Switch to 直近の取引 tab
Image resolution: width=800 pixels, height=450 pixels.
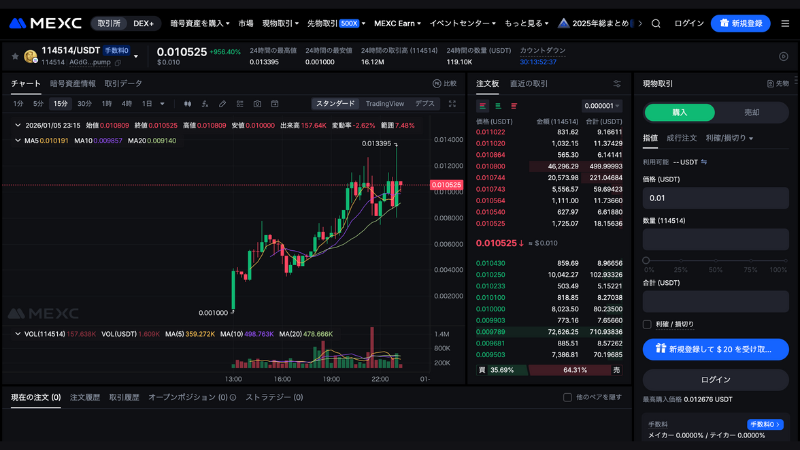coord(529,84)
